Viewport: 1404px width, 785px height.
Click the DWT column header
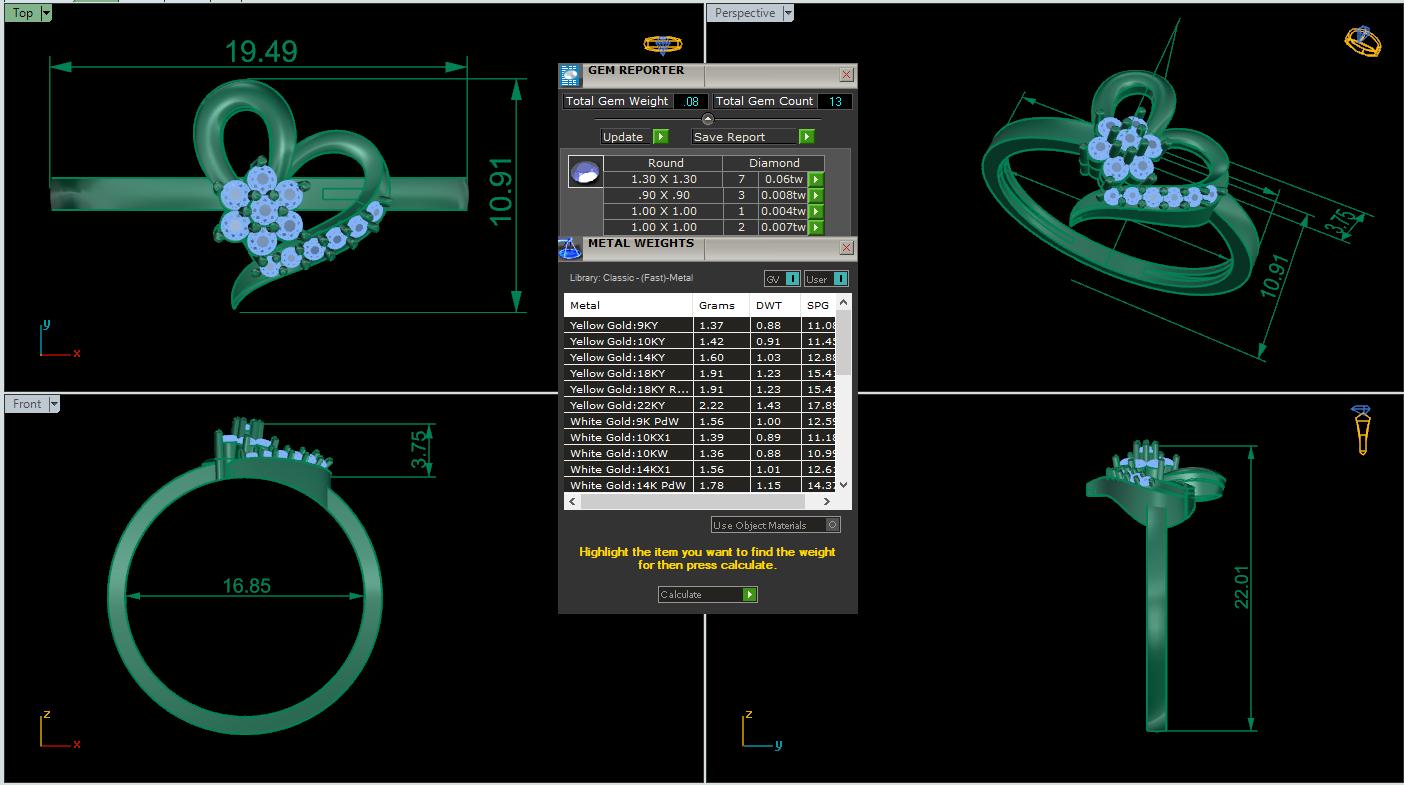tap(775, 305)
